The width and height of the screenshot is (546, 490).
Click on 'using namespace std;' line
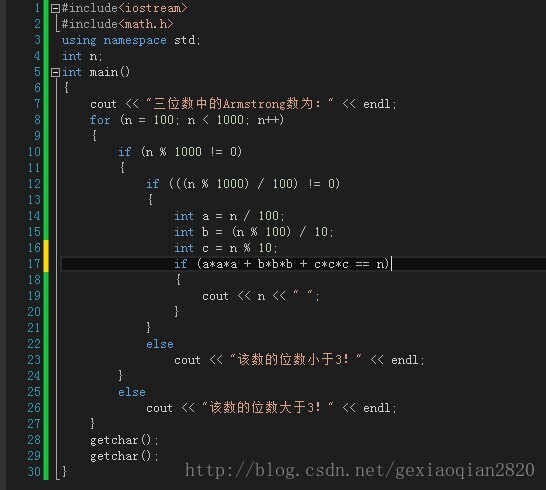pos(131,40)
